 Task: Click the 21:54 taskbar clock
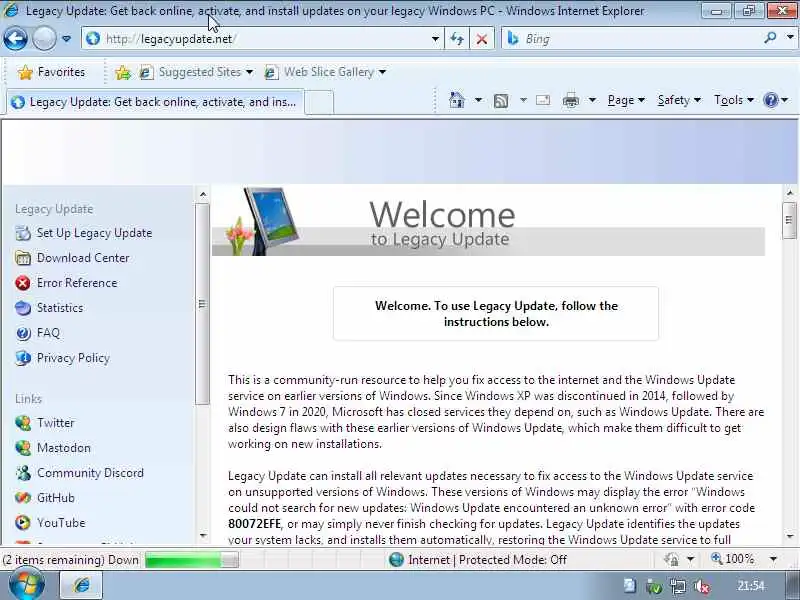pyautogui.click(x=751, y=586)
